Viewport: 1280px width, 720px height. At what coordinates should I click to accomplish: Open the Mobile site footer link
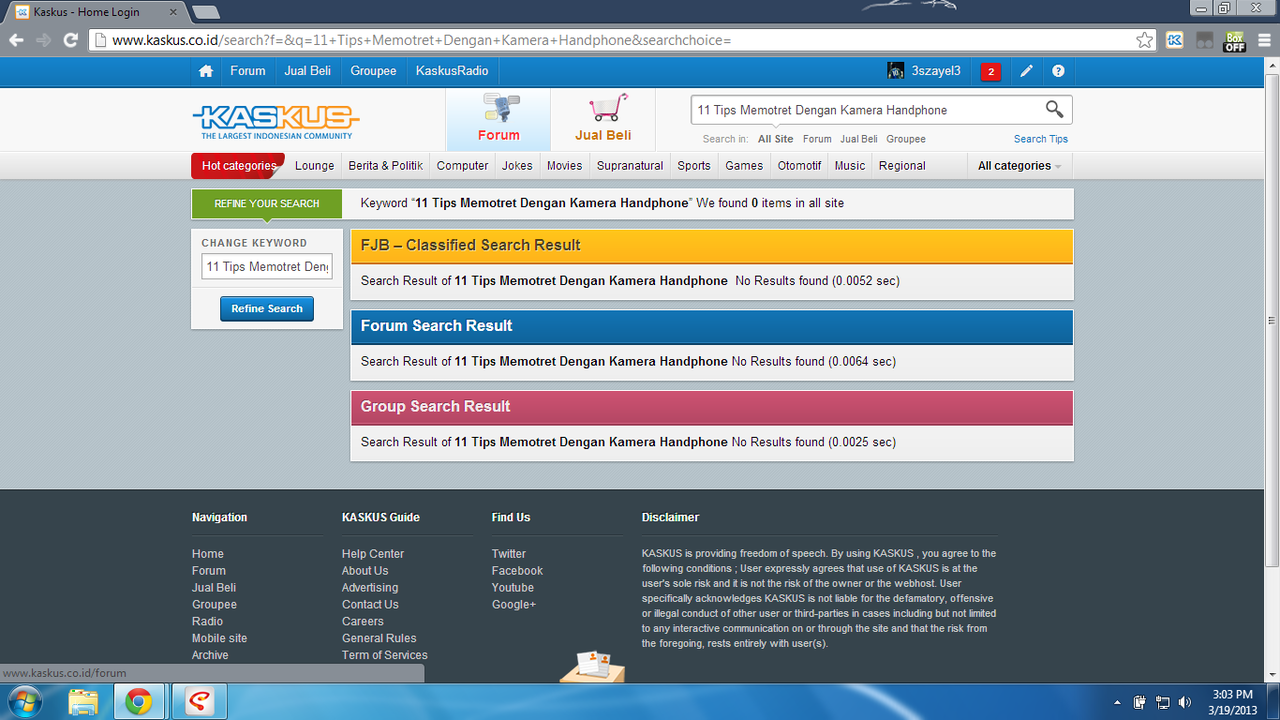tap(219, 638)
